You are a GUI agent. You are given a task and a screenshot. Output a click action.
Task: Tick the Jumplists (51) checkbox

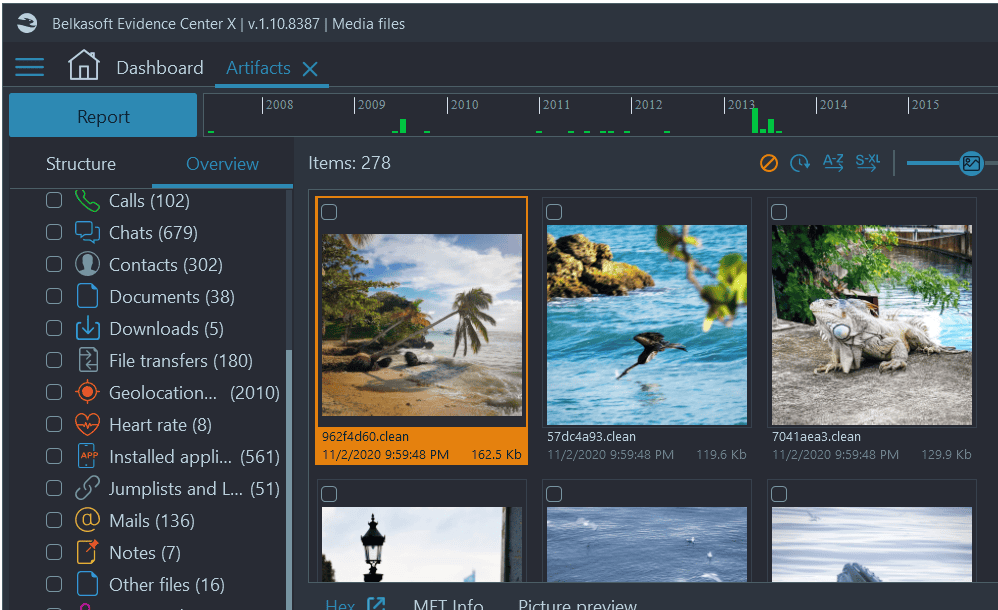click(x=54, y=488)
